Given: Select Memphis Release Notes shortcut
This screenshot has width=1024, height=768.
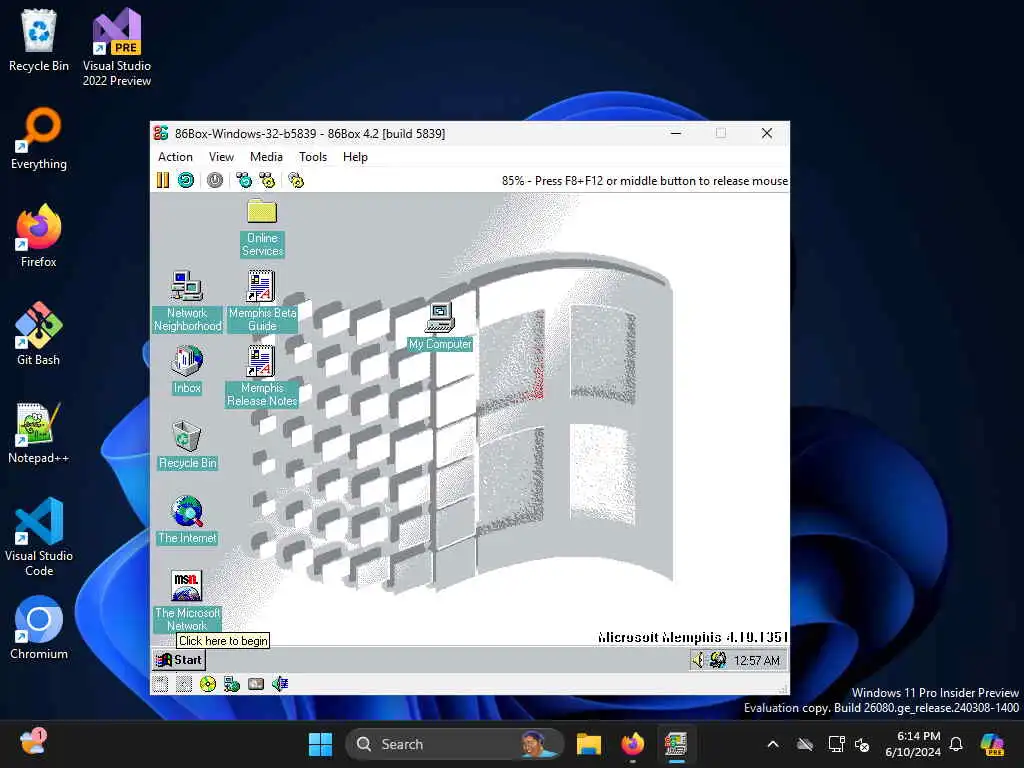Looking at the screenshot, I should coord(262,377).
